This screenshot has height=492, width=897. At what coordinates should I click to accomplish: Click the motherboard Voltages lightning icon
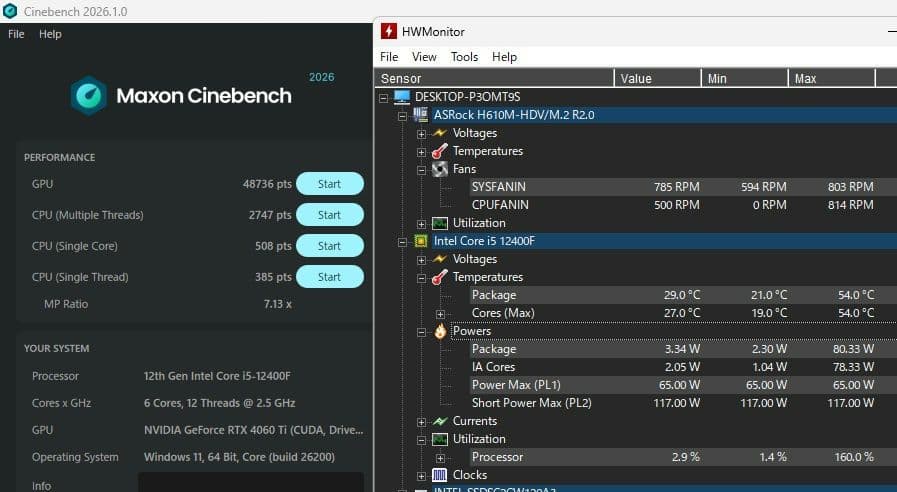(x=439, y=133)
